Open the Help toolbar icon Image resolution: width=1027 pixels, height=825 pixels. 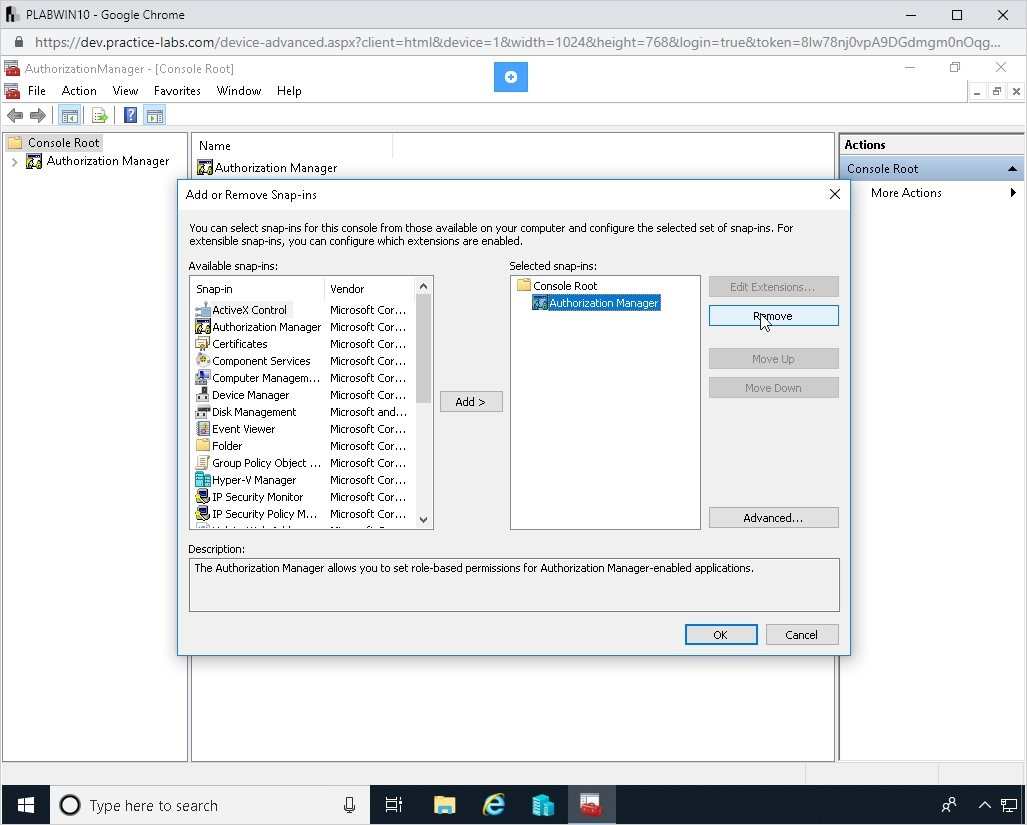pyautogui.click(x=130, y=116)
